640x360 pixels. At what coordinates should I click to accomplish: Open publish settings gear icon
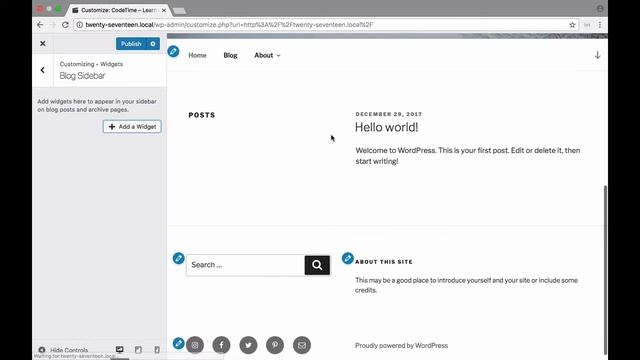click(153, 44)
